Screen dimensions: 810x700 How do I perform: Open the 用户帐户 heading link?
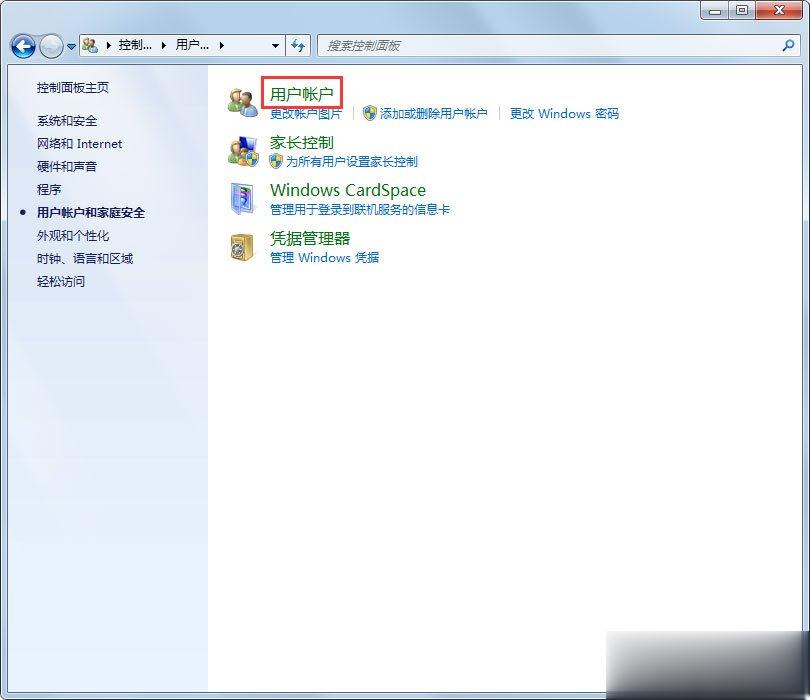click(x=302, y=94)
